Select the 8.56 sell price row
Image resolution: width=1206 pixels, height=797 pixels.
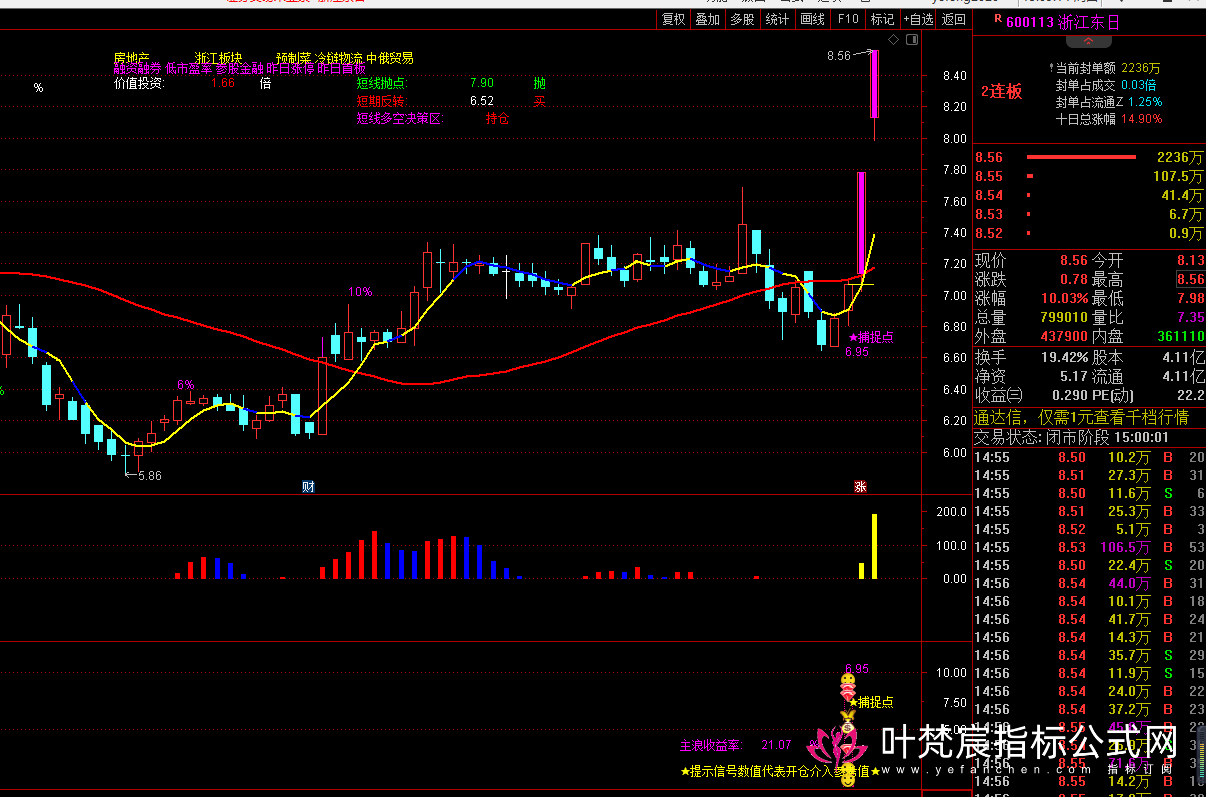1089,157
